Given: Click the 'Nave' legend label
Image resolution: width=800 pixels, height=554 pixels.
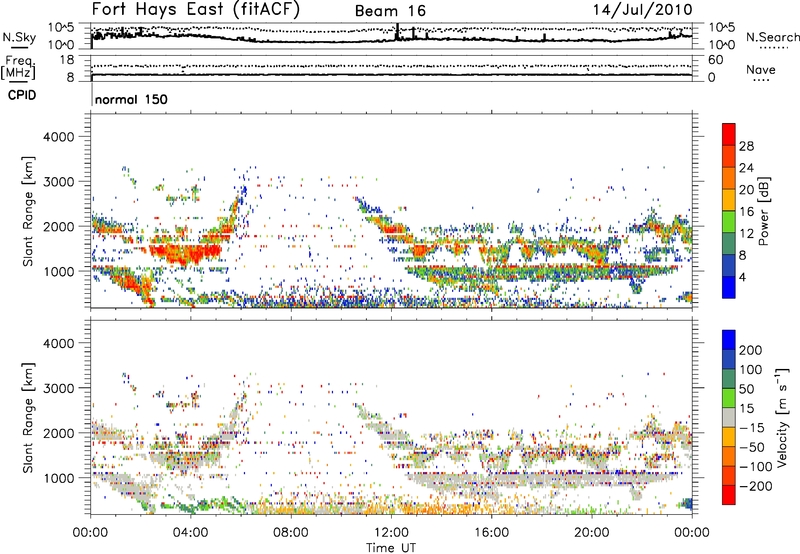Looking at the screenshot, I should pyautogui.click(x=761, y=69).
